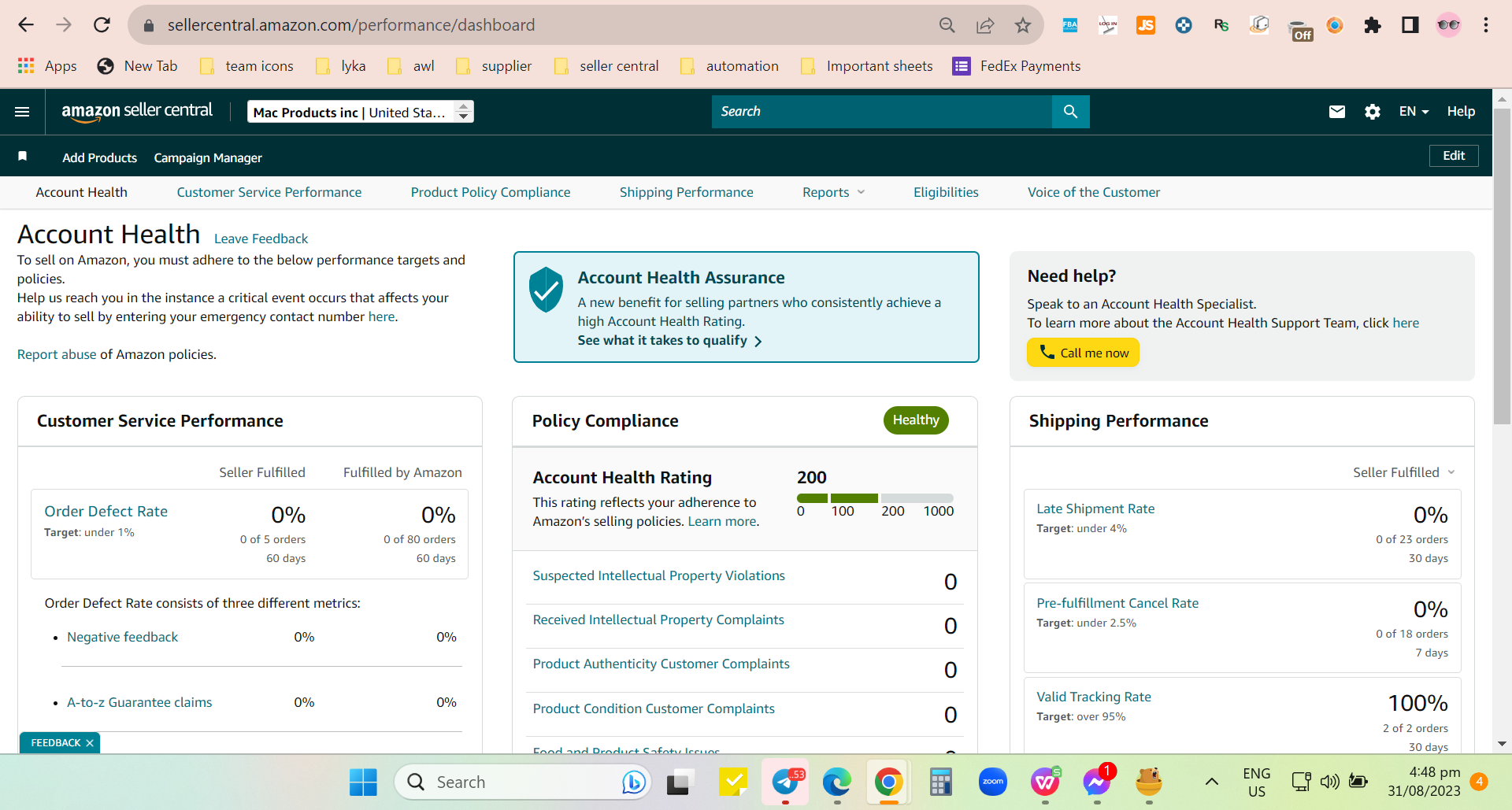Open Campaign Manager shortcut
The height and width of the screenshot is (810, 1512).
[208, 157]
